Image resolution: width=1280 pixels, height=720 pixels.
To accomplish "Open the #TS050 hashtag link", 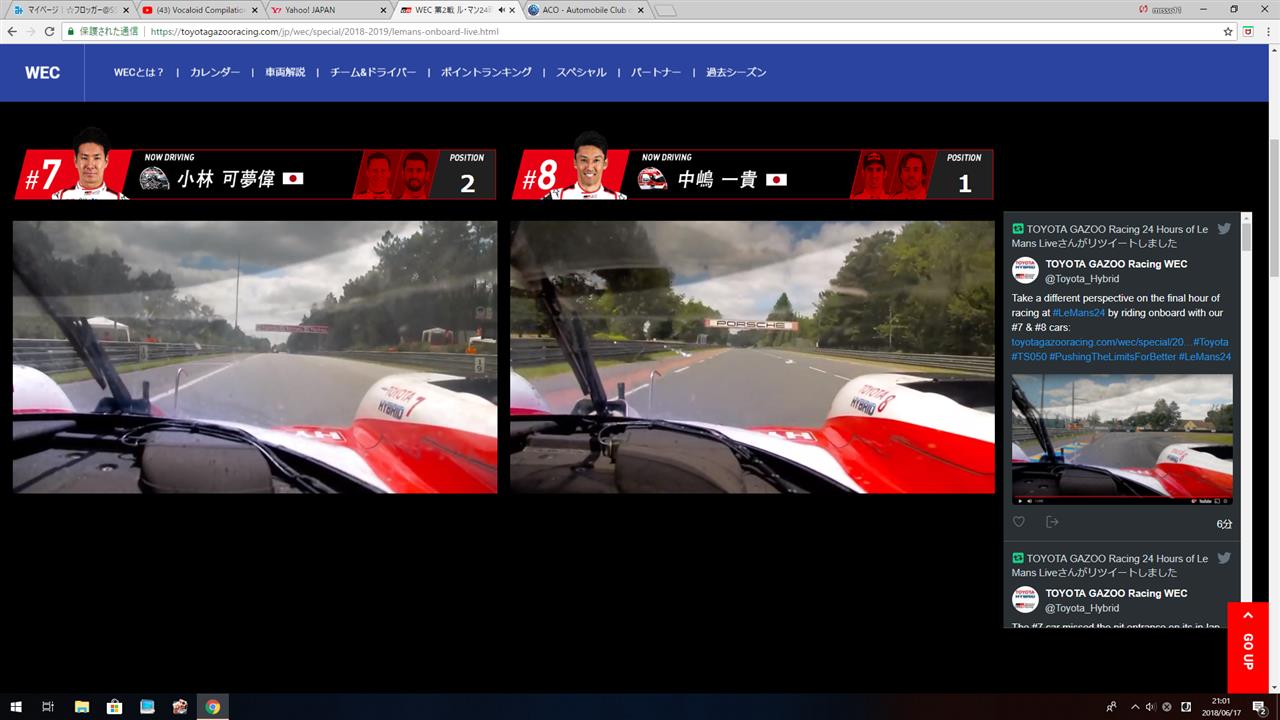I will click(1028, 356).
